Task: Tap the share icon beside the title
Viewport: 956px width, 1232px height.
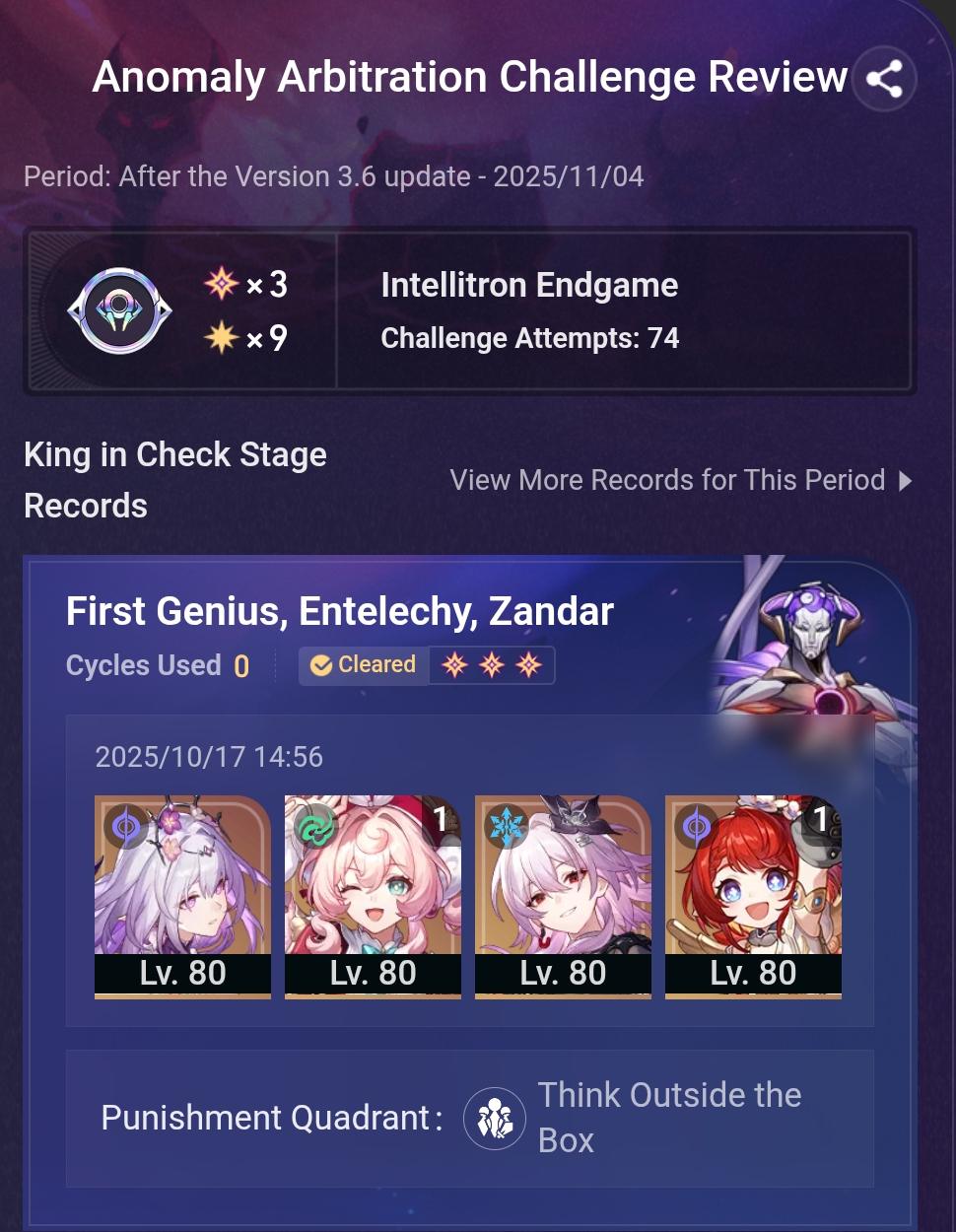Action: pos(884,79)
